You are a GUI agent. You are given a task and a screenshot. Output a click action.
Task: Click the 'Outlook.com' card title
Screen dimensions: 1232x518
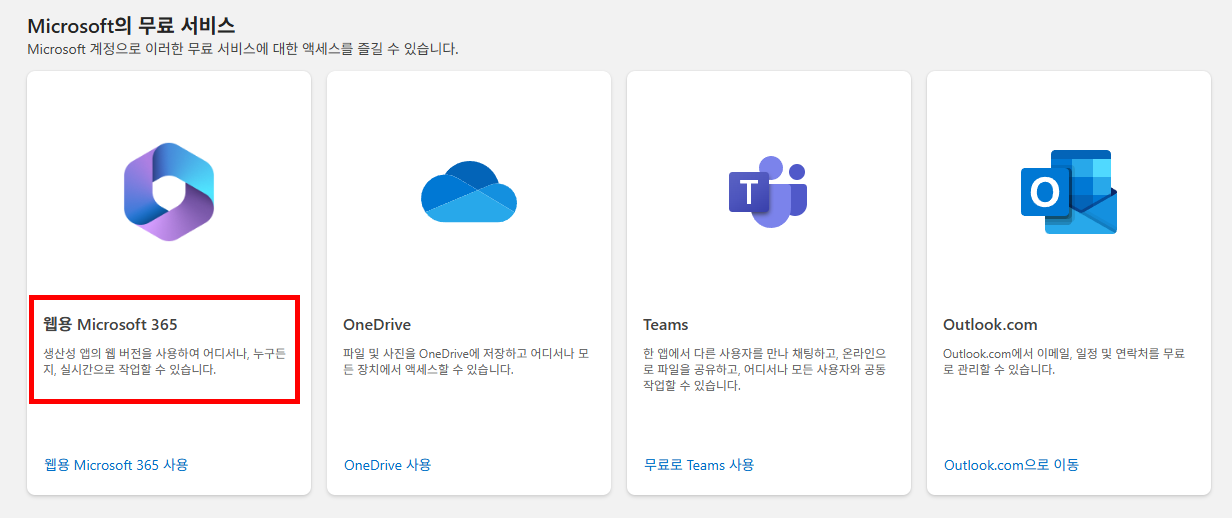[990, 325]
